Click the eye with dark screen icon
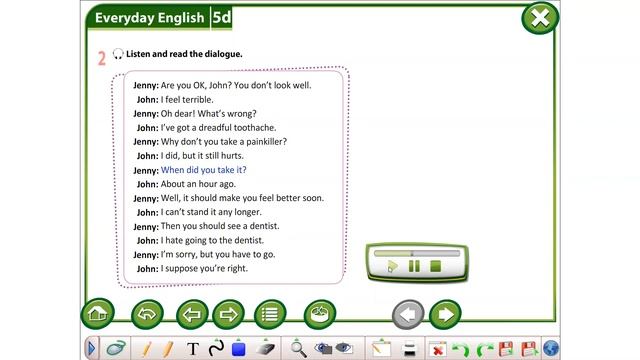 pos(323,348)
